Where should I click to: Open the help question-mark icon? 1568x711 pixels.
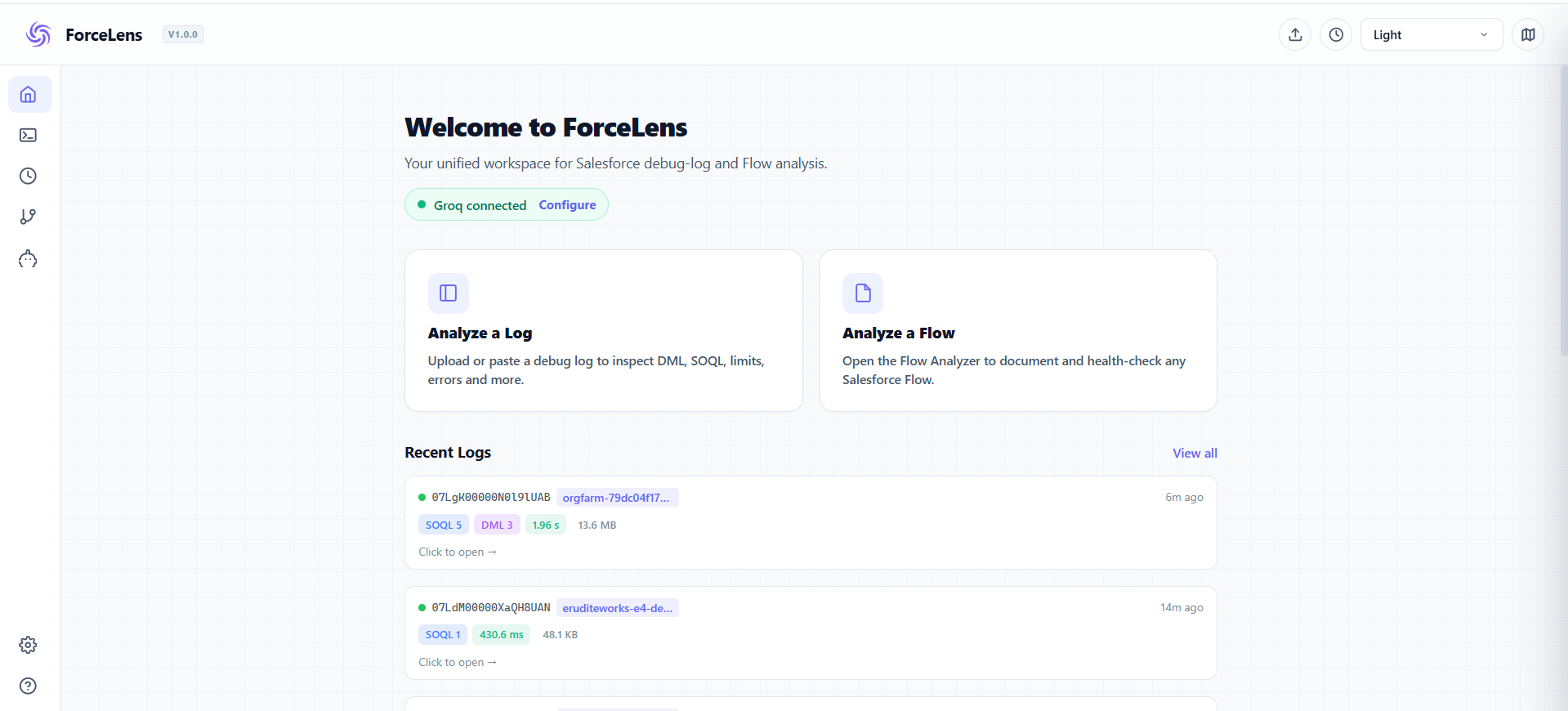coord(29,686)
